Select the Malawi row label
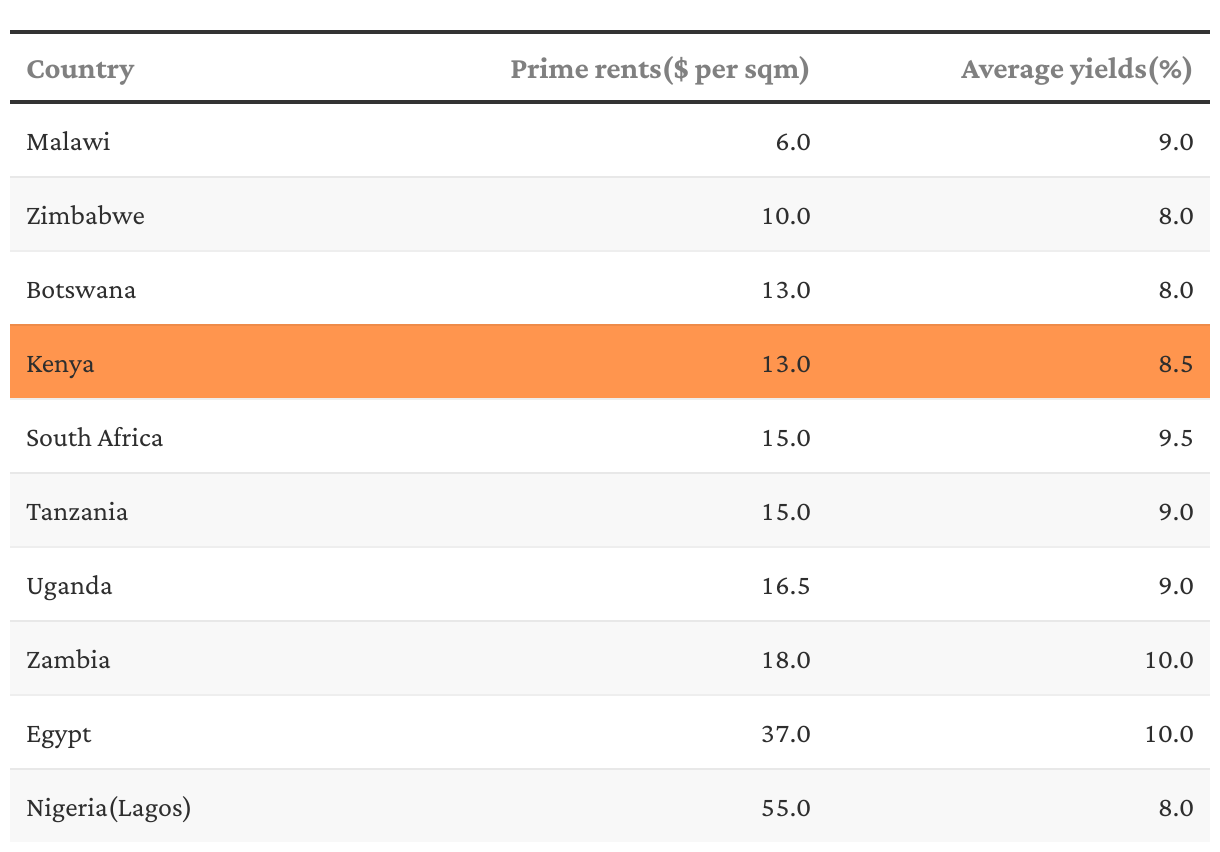This screenshot has height=852, width=1220. 68,142
